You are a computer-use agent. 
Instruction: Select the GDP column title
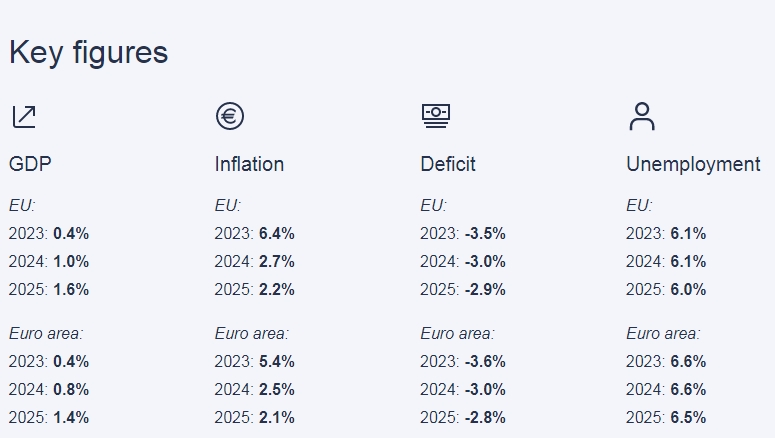(30, 164)
